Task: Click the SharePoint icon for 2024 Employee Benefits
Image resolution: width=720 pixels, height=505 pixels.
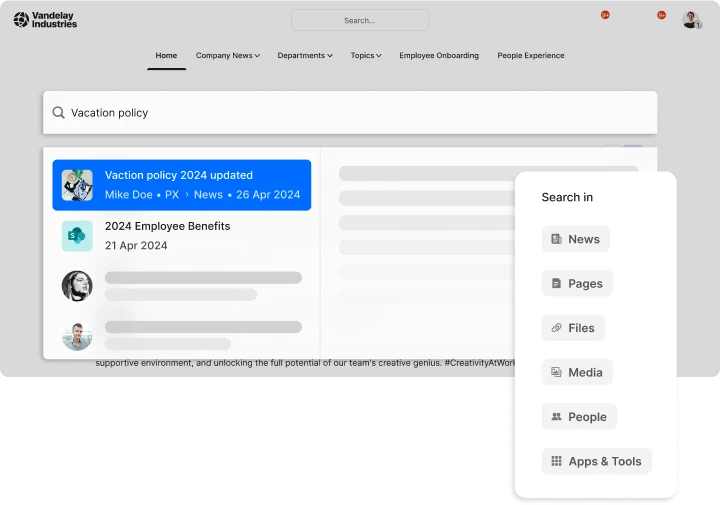Action: [x=77, y=236]
